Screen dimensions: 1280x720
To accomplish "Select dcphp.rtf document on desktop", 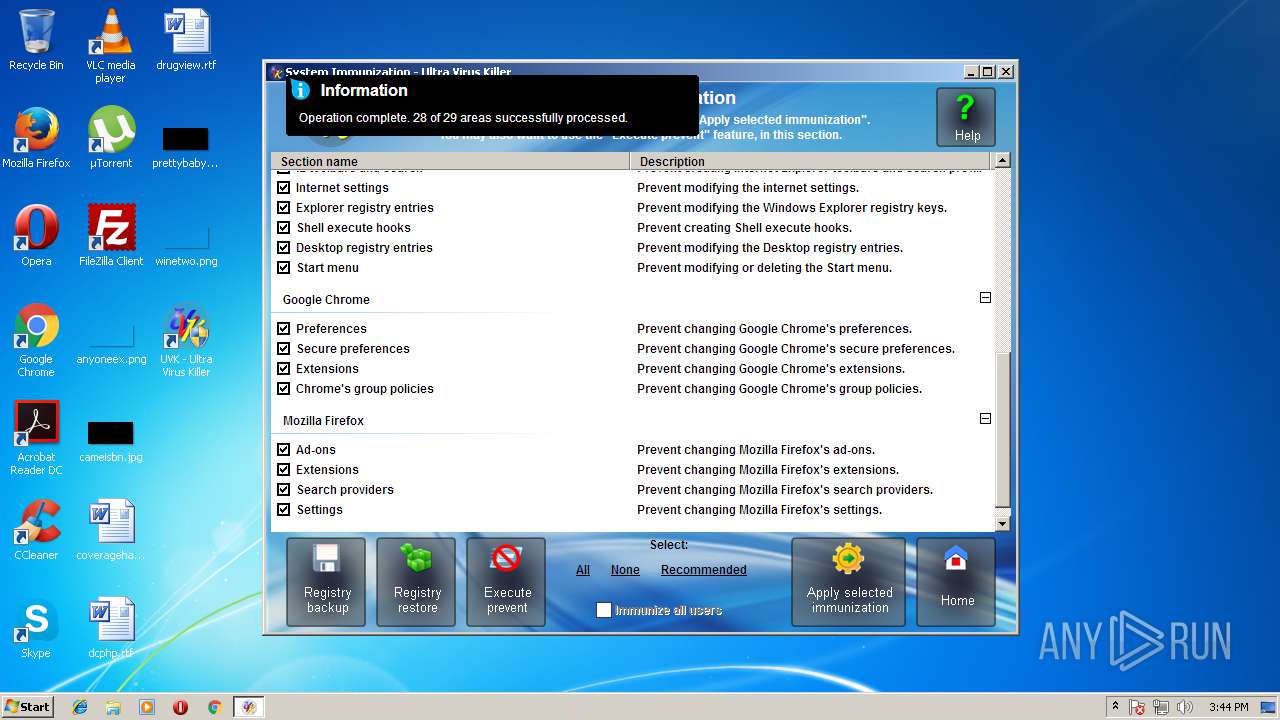I will (x=110, y=628).
